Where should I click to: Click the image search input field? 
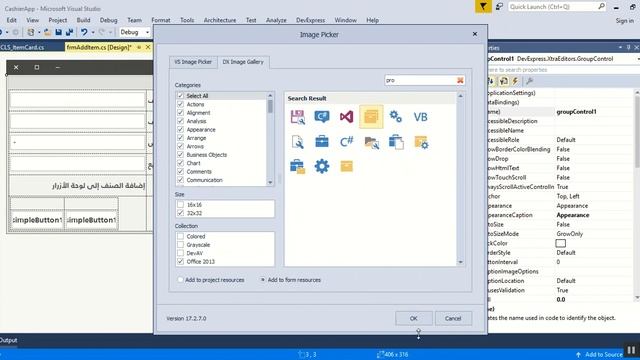[x=420, y=80]
